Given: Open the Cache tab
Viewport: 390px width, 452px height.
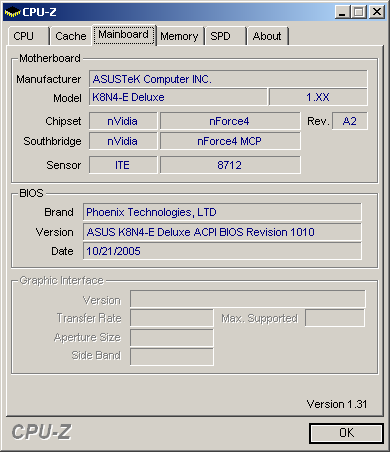Looking at the screenshot, I should [71, 36].
